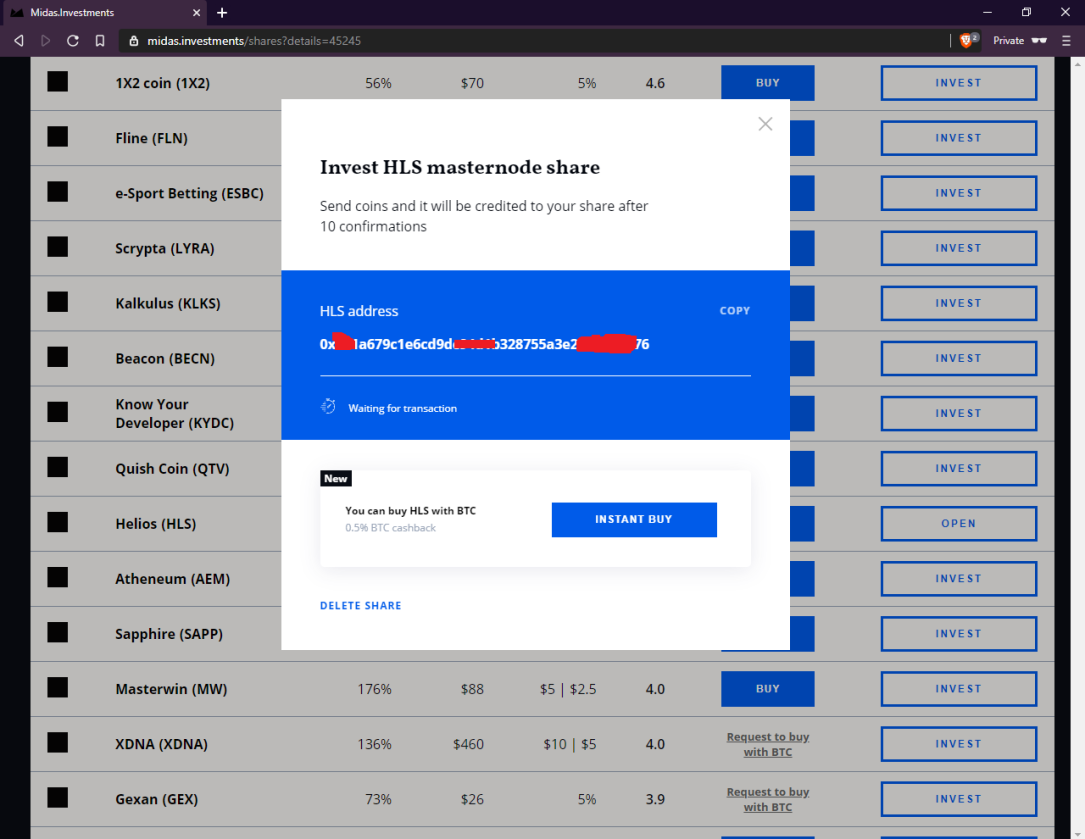
Task: Invest in Sapphire (SAPP)
Action: 958,633
